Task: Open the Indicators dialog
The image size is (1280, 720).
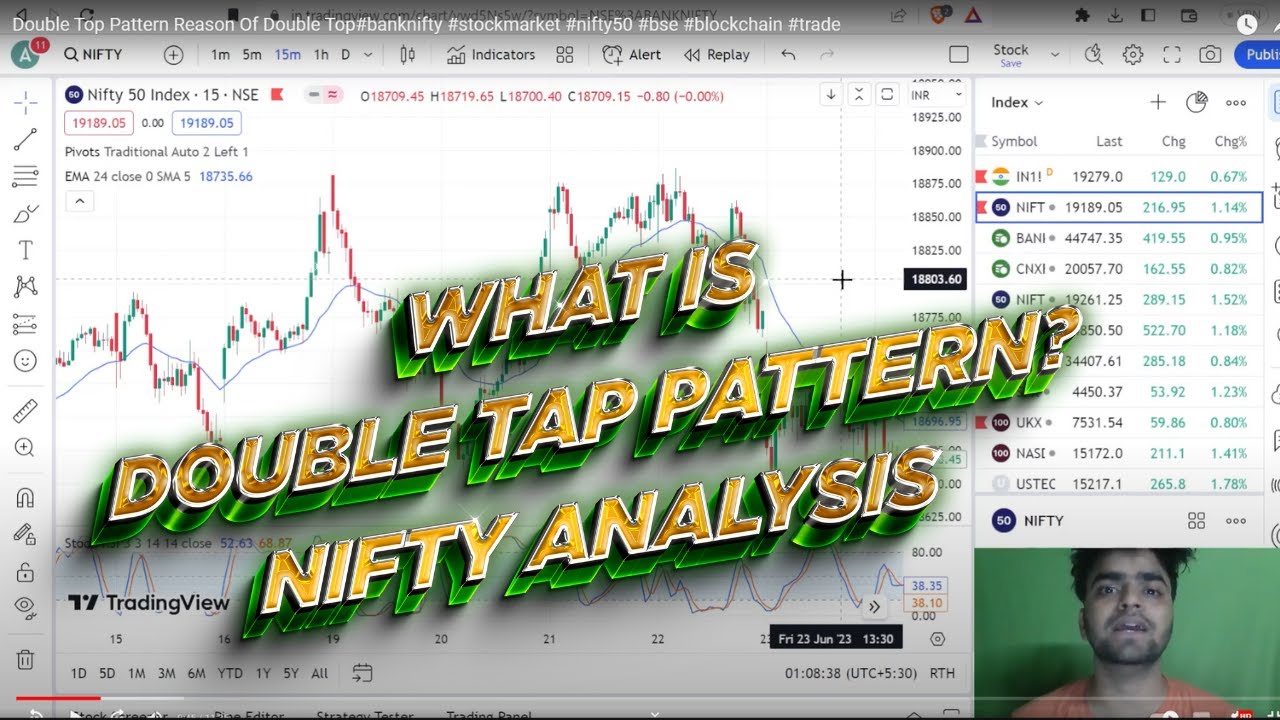Action: point(491,55)
